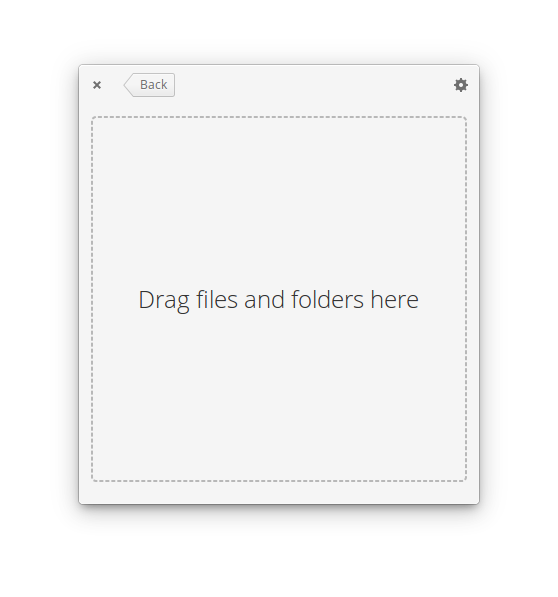Go back using the Back button
The height and width of the screenshot is (597, 558).
point(149,85)
